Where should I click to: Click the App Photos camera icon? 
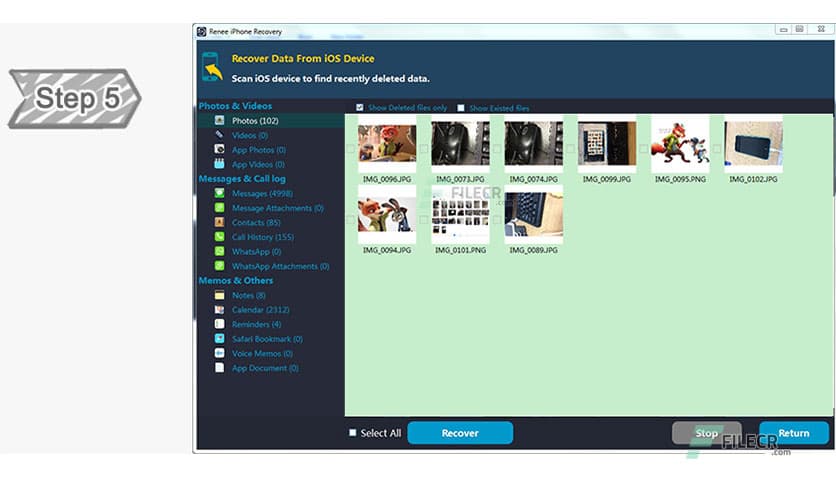(219, 149)
